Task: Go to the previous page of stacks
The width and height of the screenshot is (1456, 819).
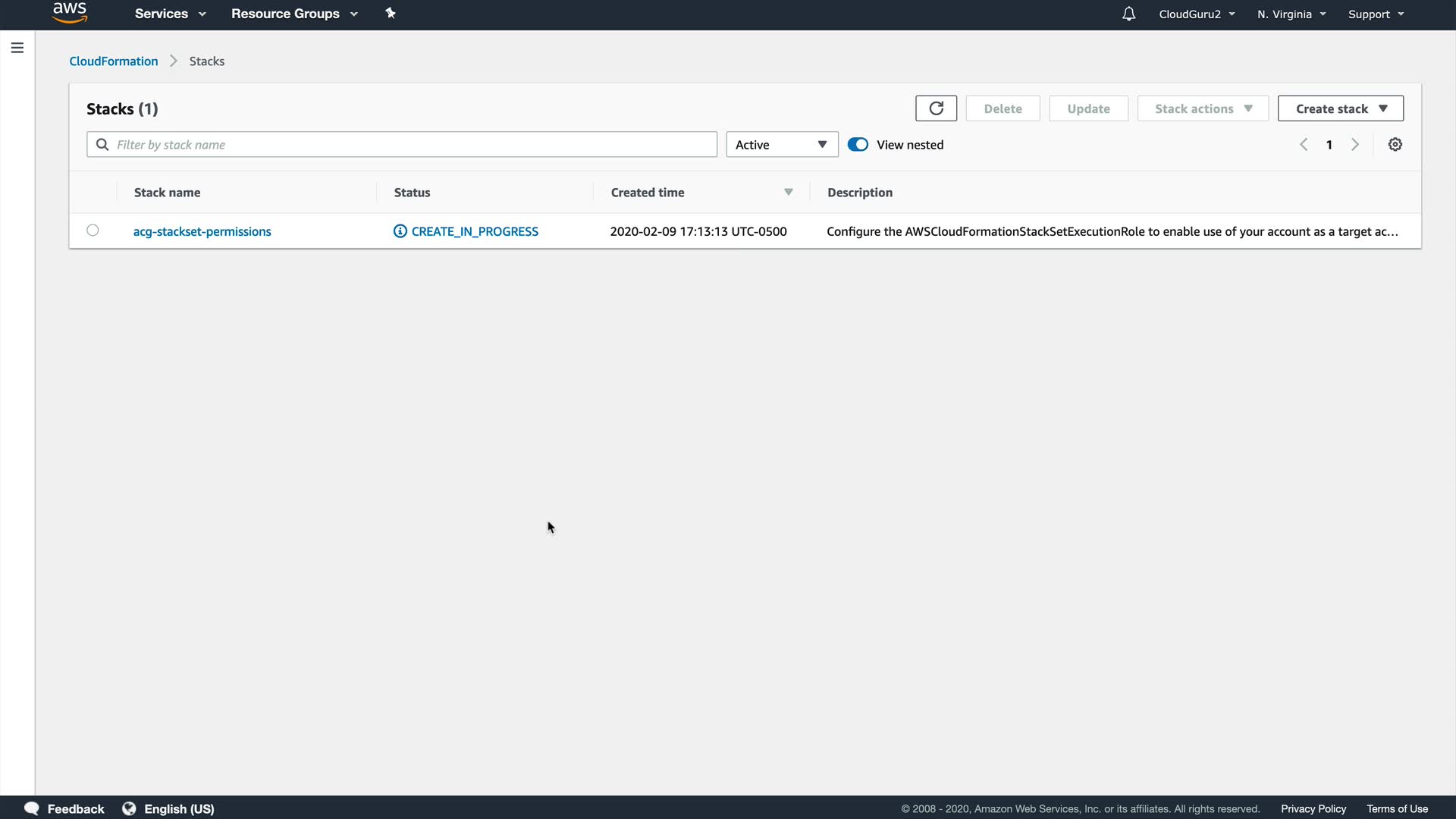Action: (1304, 144)
